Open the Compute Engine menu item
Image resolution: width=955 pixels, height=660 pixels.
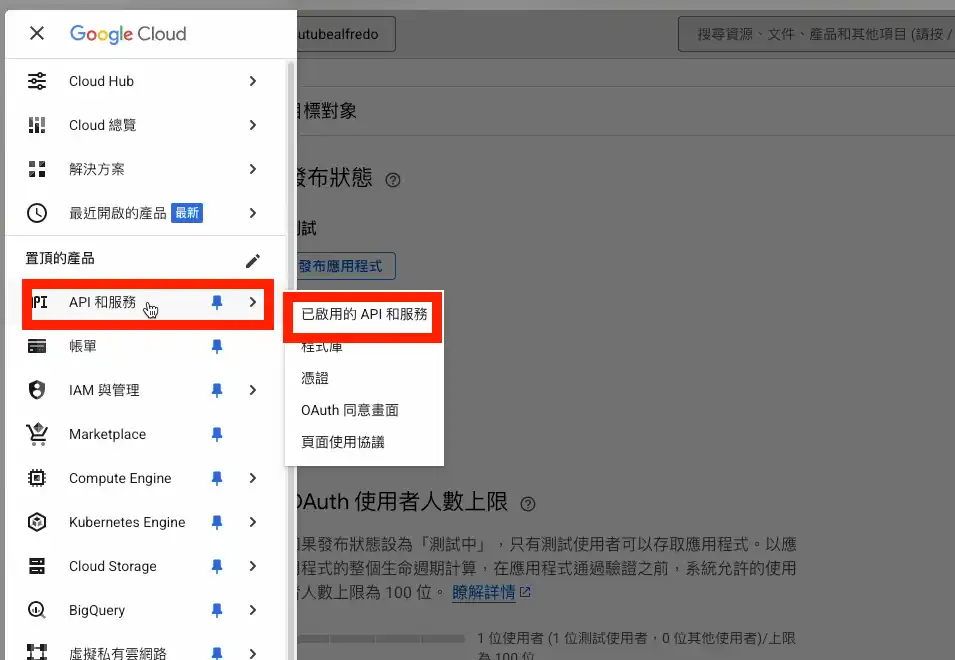coord(145,478)
